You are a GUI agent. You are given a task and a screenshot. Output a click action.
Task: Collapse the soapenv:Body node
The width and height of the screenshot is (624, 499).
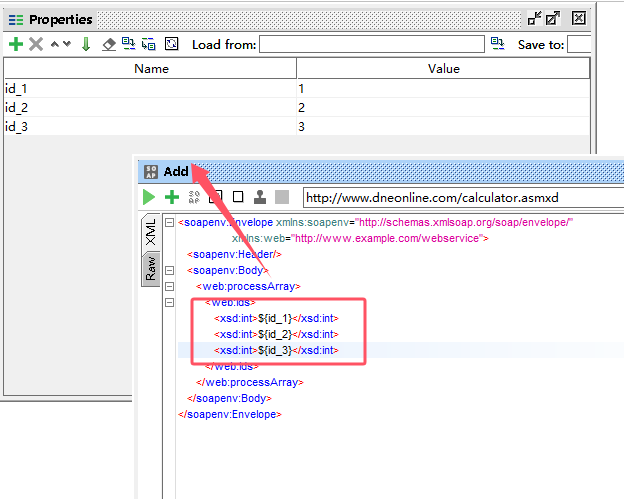pyautogui.click(x=170, y=271)
